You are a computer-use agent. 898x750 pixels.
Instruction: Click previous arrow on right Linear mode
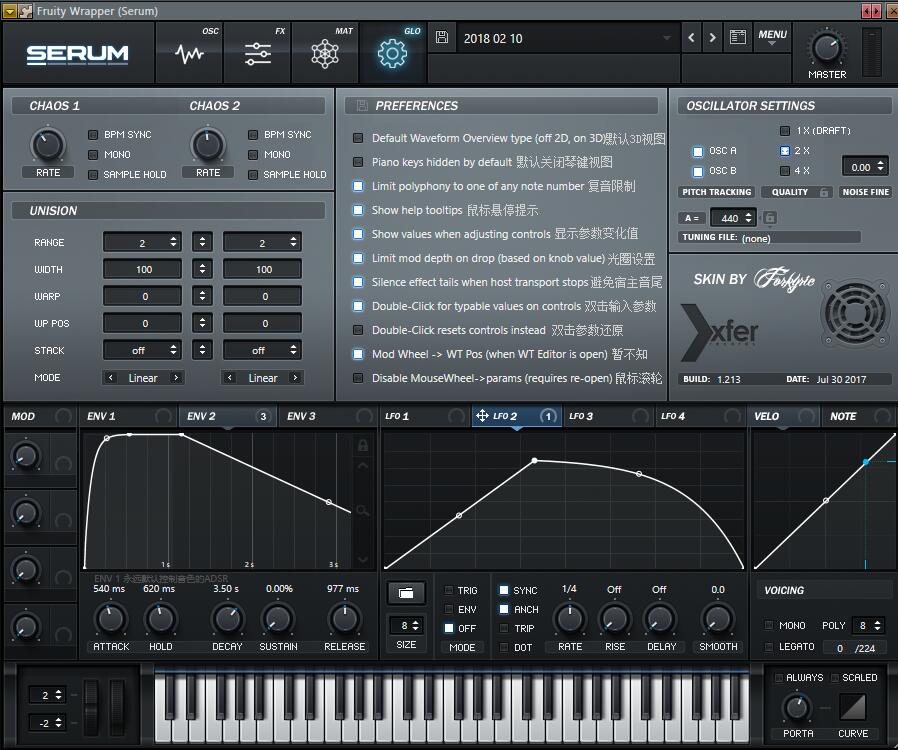pyautogui.click(x=230, y=378)
